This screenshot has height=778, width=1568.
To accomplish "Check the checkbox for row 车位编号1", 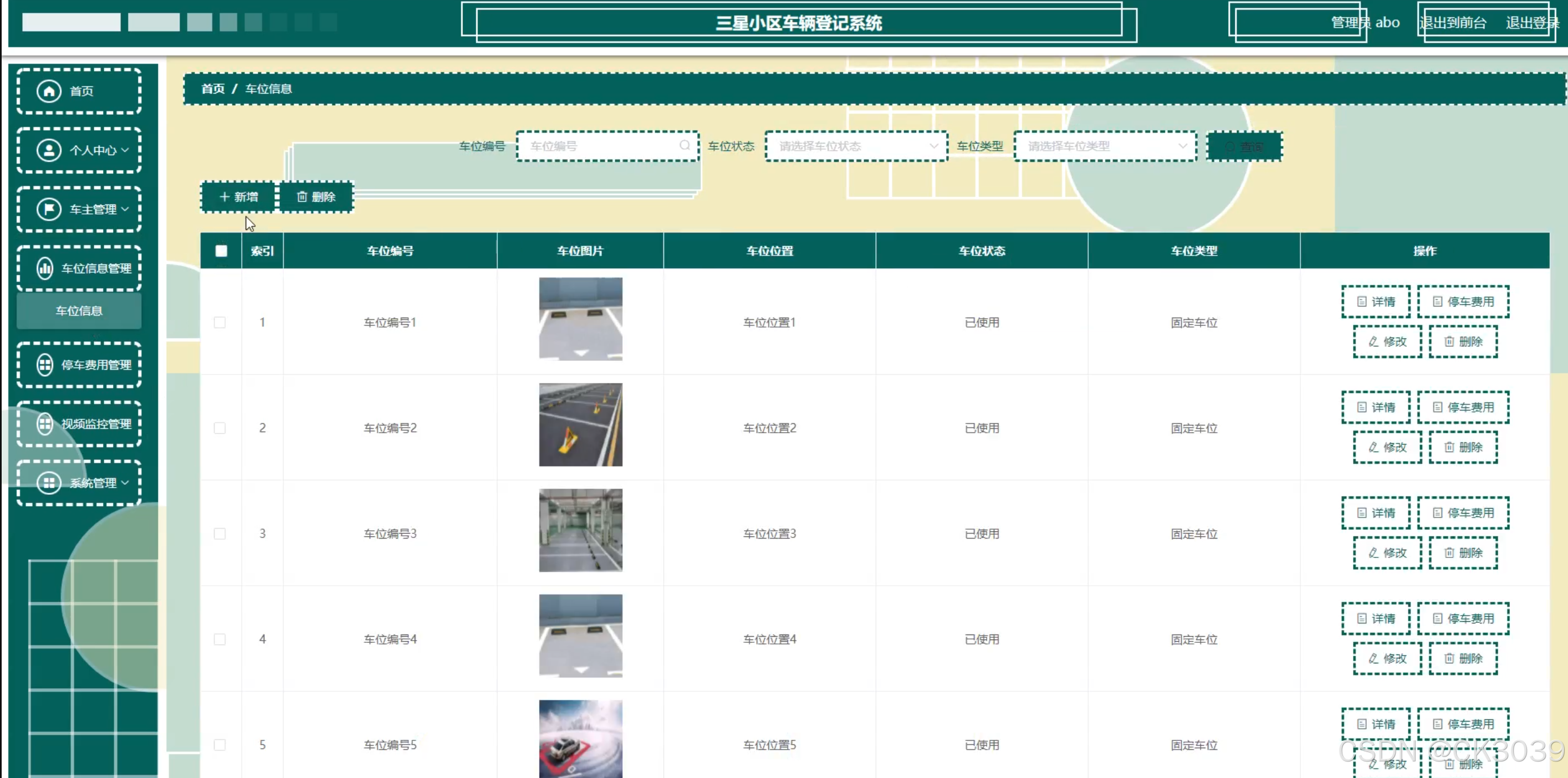I will pos(219,323).
